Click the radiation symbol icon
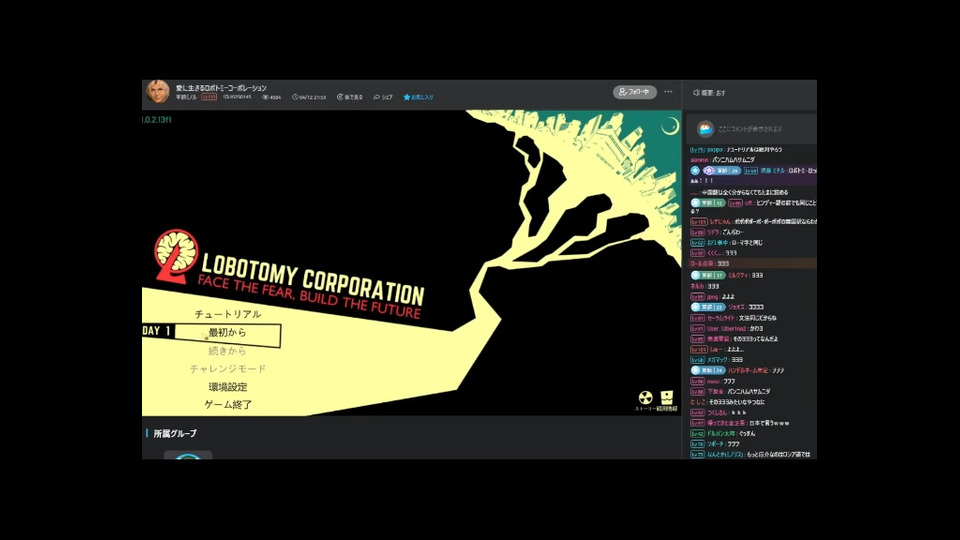 645,398
